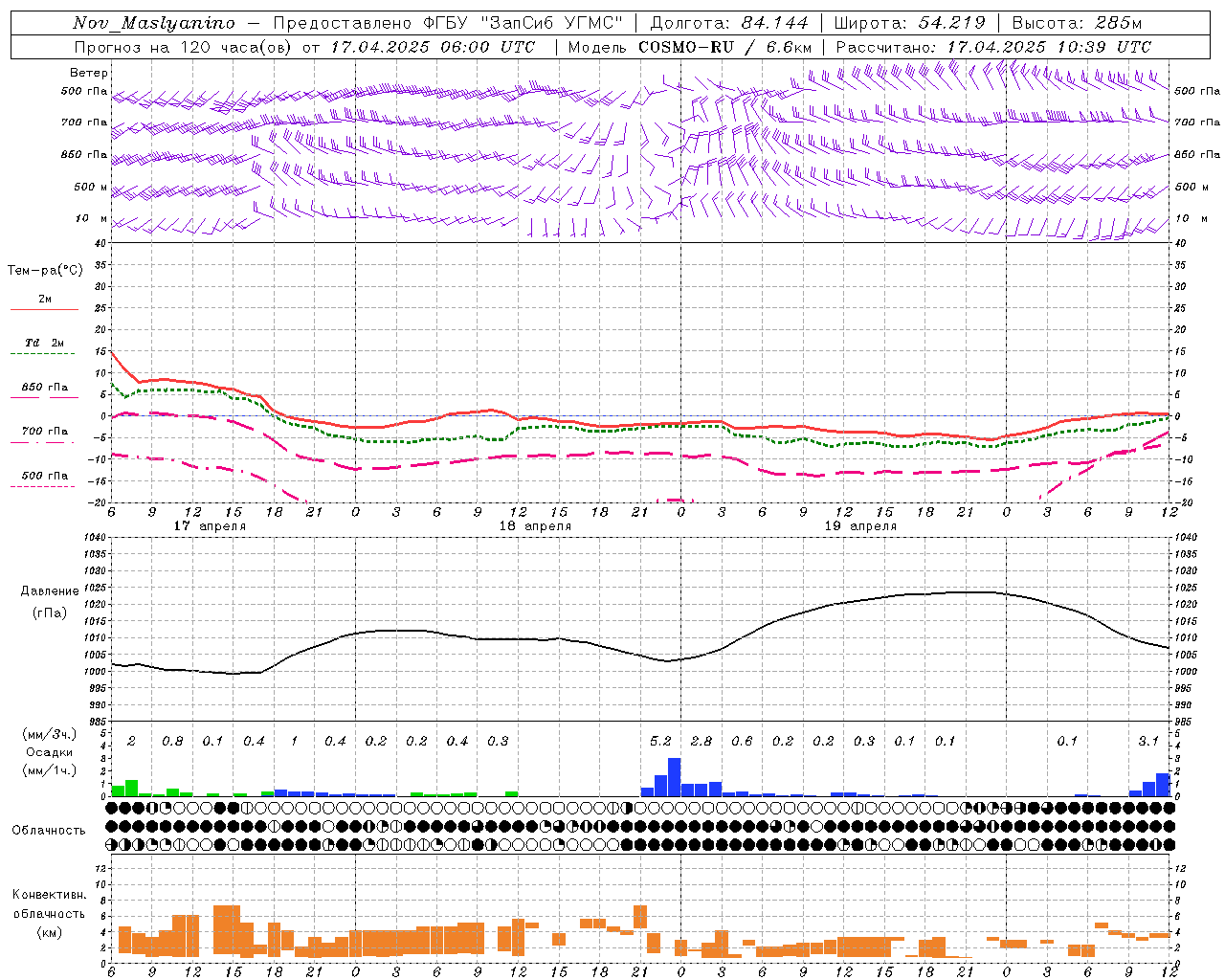The image size is (1225, 980).
Task: Click the 0.8 three-hour precipitation value
Action: [172, 741]
